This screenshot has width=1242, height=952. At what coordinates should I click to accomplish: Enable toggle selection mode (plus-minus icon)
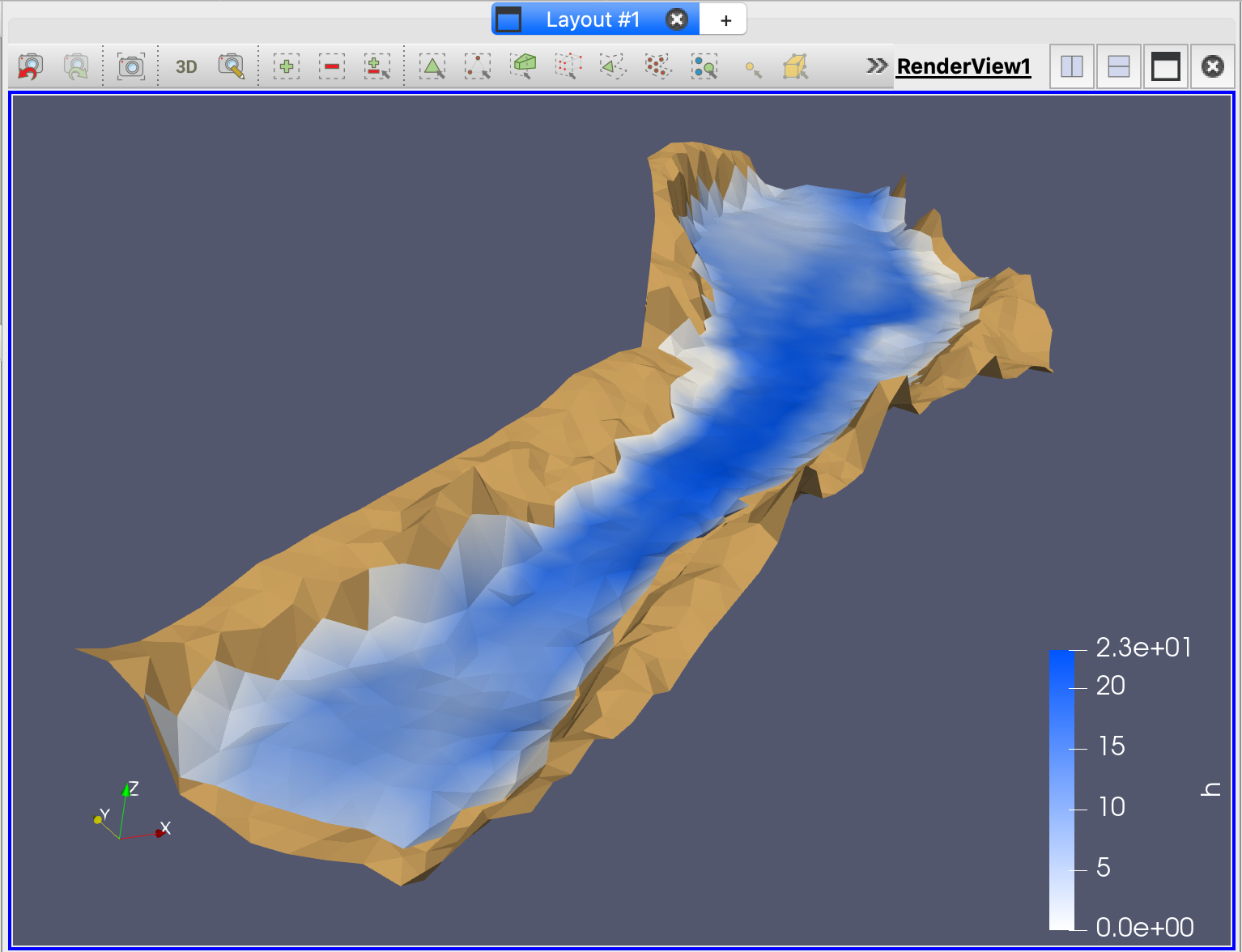376,66
